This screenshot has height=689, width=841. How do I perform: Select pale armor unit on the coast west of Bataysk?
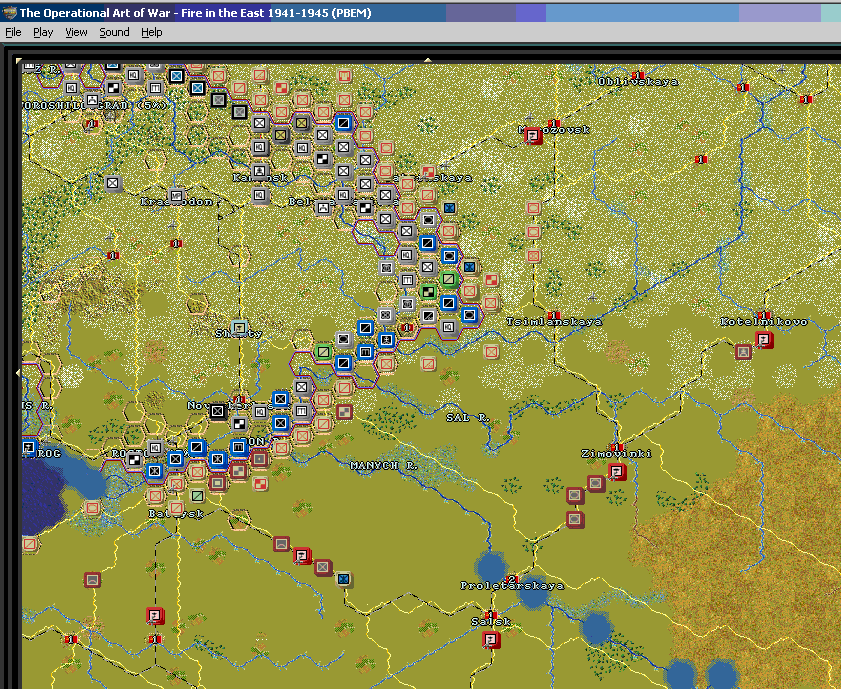pos(92,507)
